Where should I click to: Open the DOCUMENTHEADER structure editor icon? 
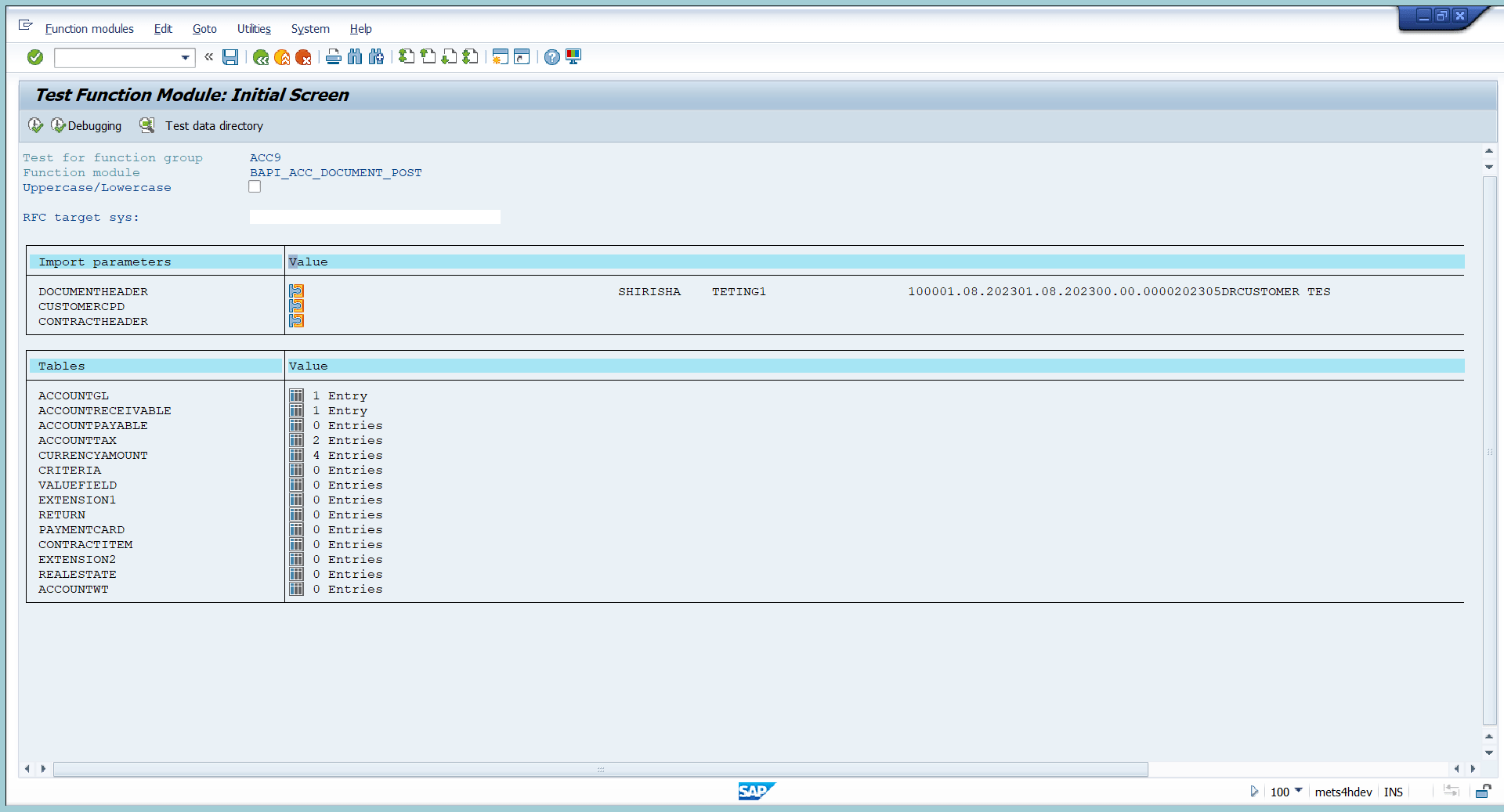296,291
